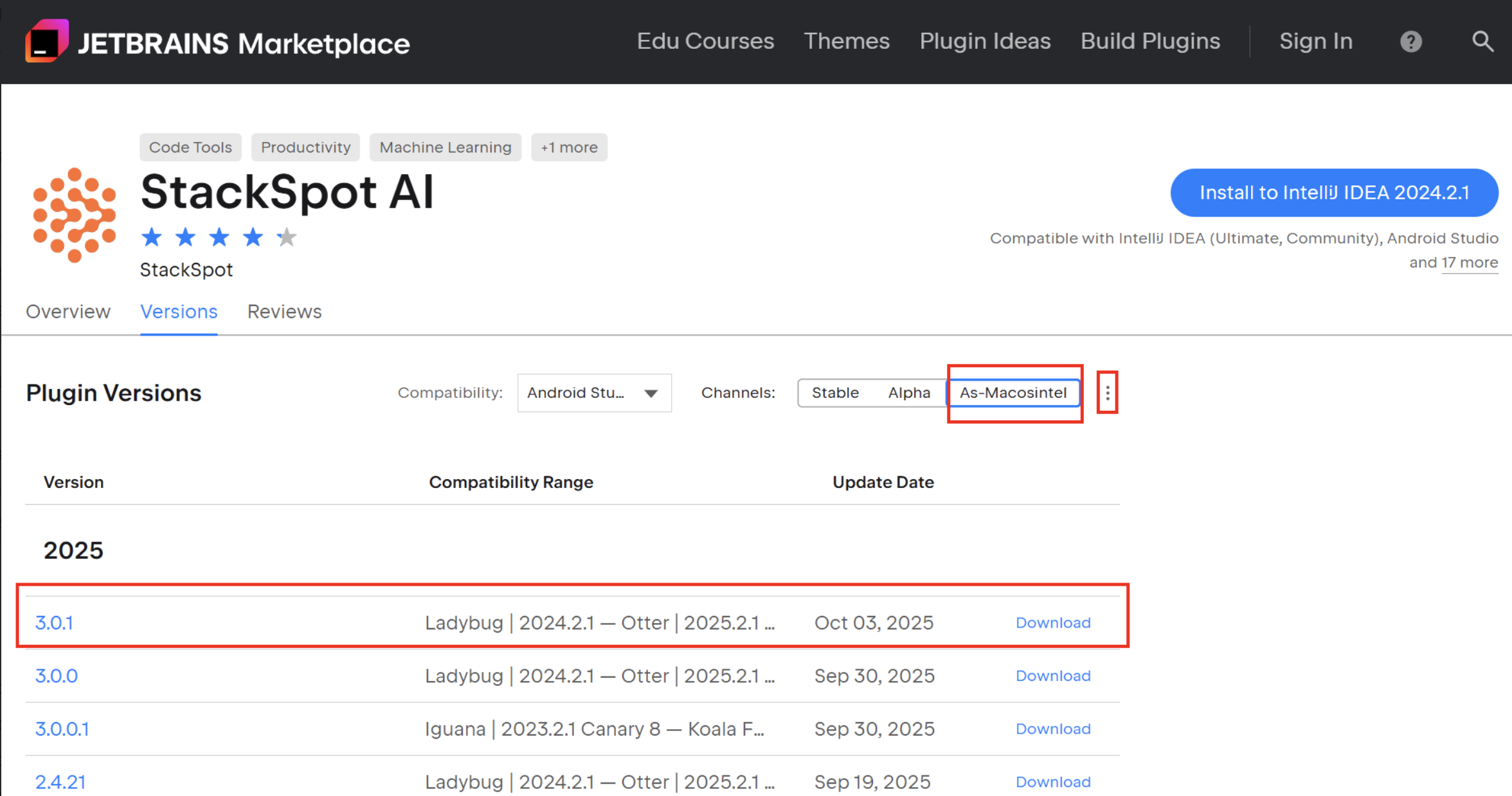Click the star rating row

[x=219, y=237]
